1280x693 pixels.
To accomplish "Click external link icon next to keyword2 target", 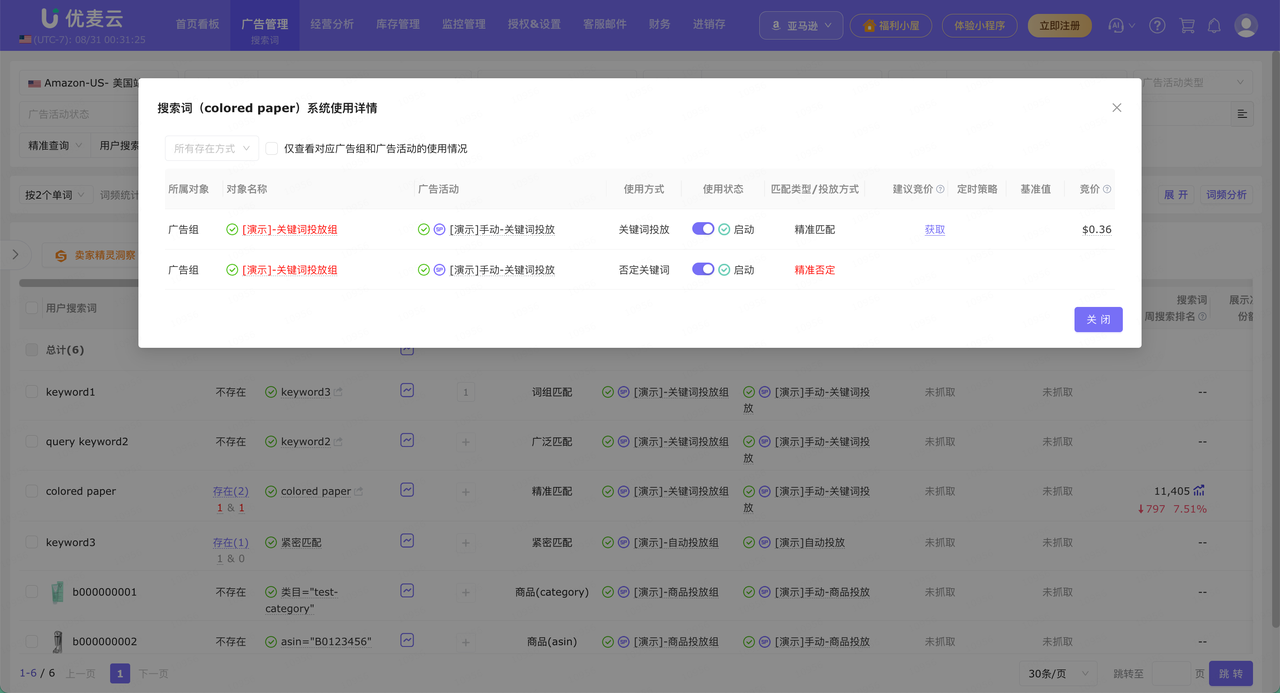I will (x=338, y=441).
